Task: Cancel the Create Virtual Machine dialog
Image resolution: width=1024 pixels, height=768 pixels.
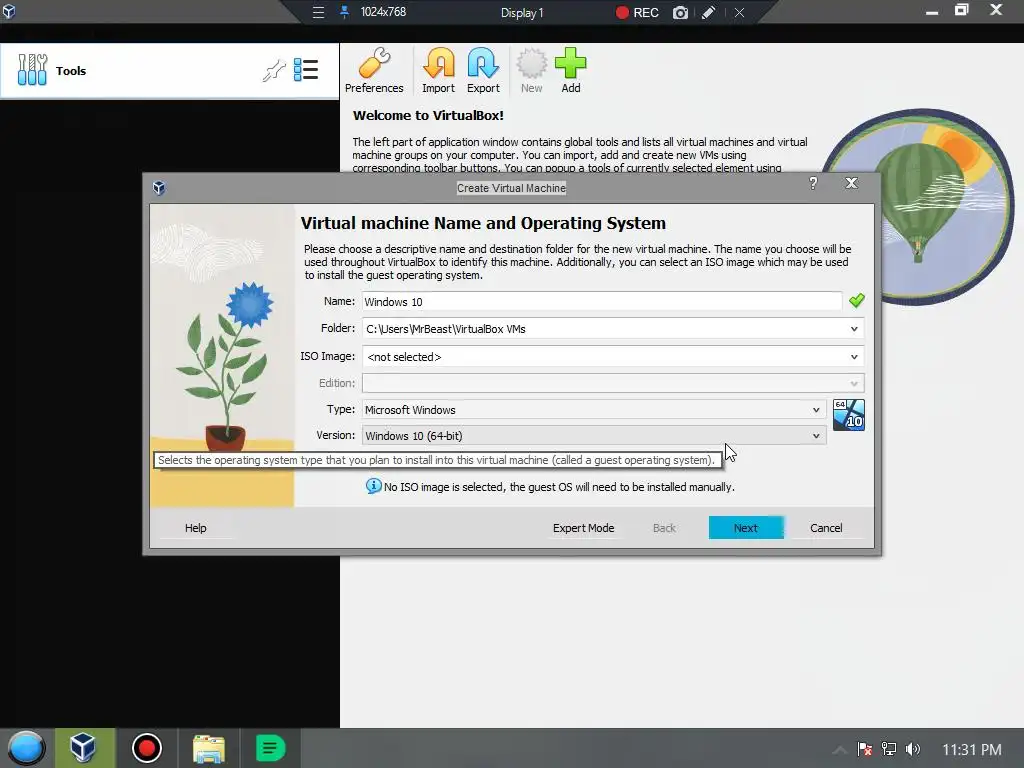Action: pos(825,528)
